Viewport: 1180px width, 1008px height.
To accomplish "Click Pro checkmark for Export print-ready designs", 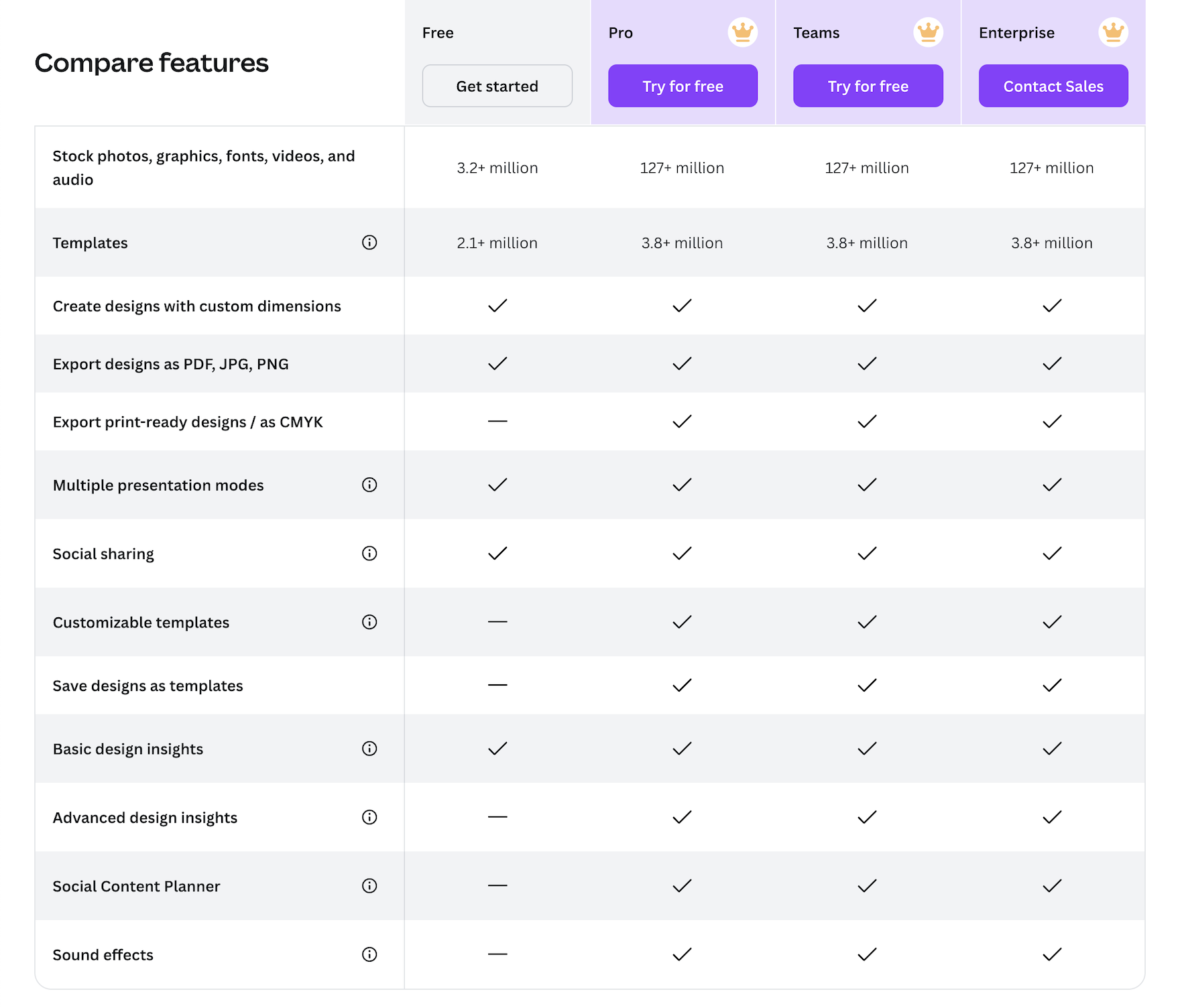I will pyautogui.click(x=682, y=422).
